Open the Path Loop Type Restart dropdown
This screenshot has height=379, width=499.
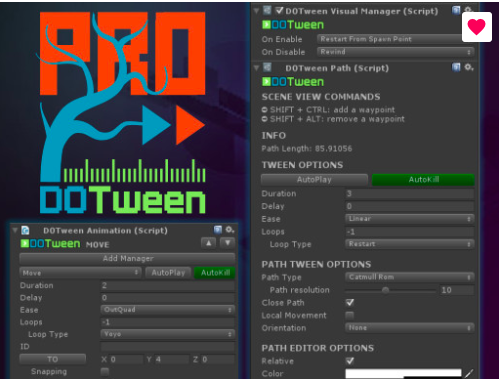tap(410, 244)
